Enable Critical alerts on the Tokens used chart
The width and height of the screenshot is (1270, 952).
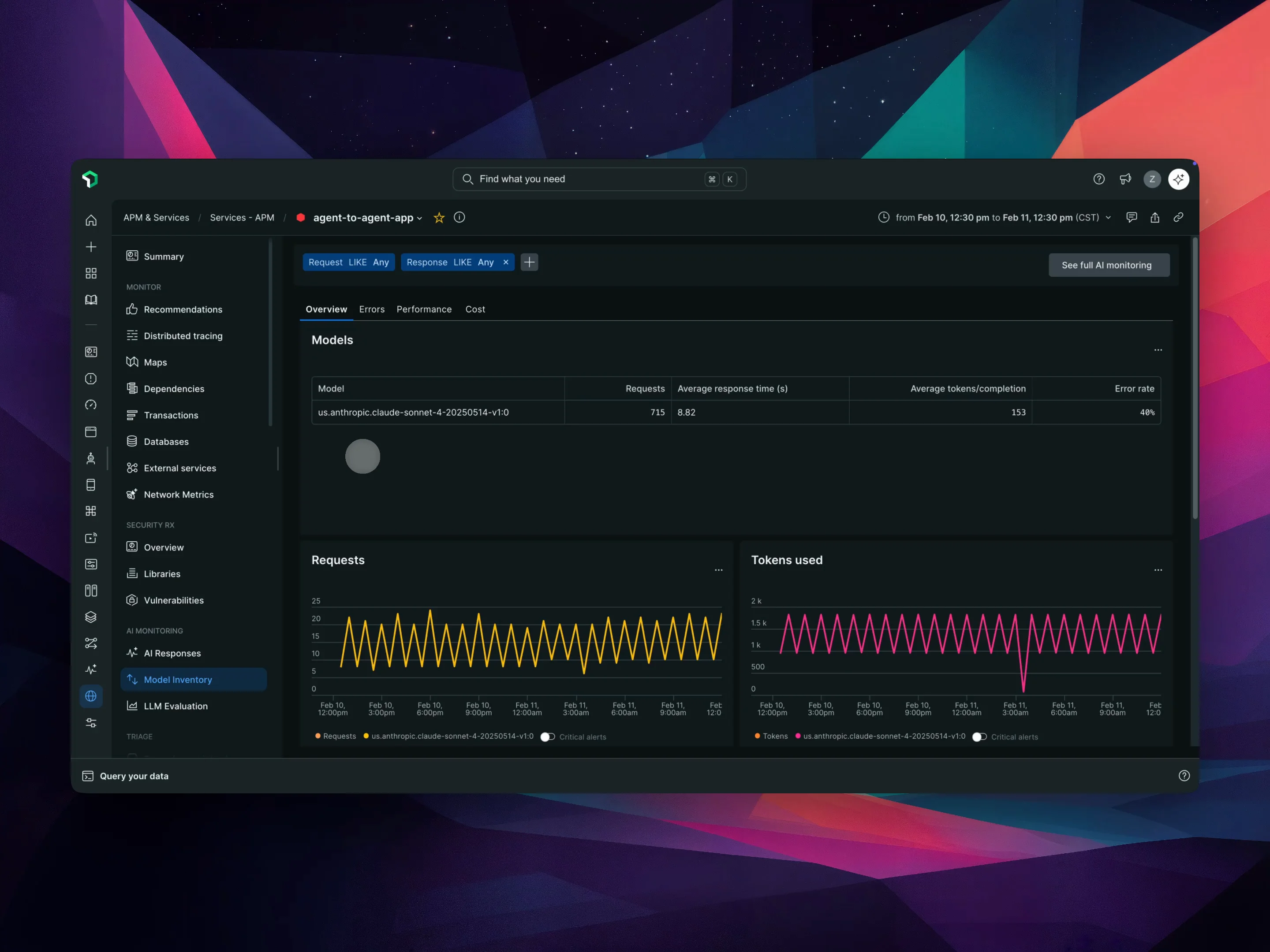[979, 737]
